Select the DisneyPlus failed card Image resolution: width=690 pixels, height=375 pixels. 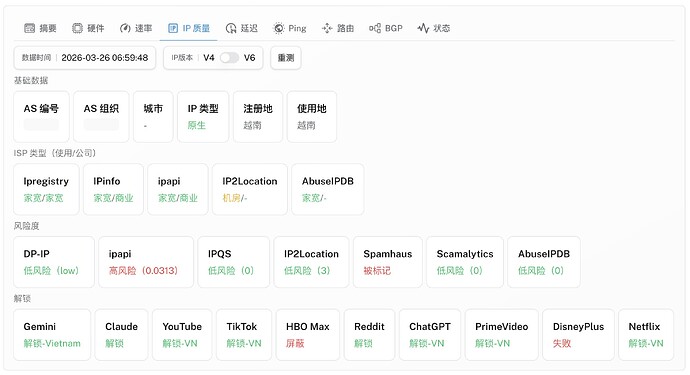tap(578, 335)
